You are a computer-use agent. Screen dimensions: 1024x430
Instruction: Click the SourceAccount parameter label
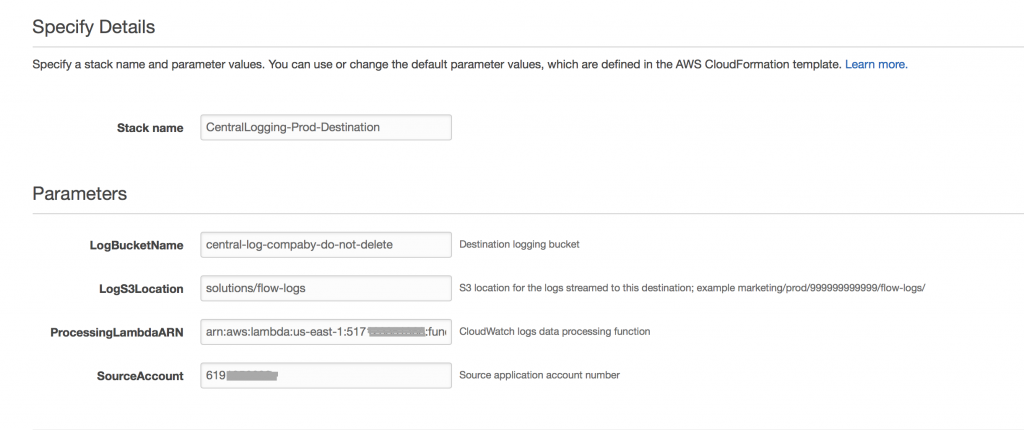tap(140, 376)
